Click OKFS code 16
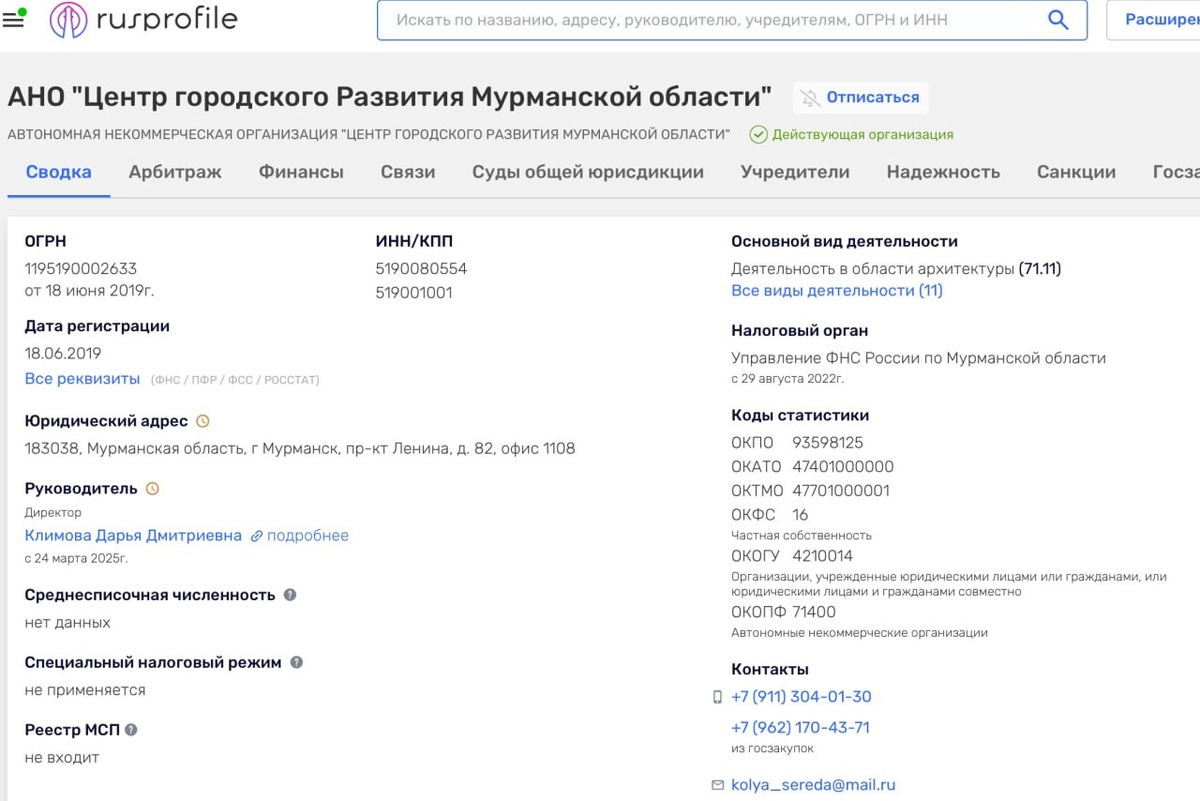Screen dimensions: 1200x801 pos(800,515)
